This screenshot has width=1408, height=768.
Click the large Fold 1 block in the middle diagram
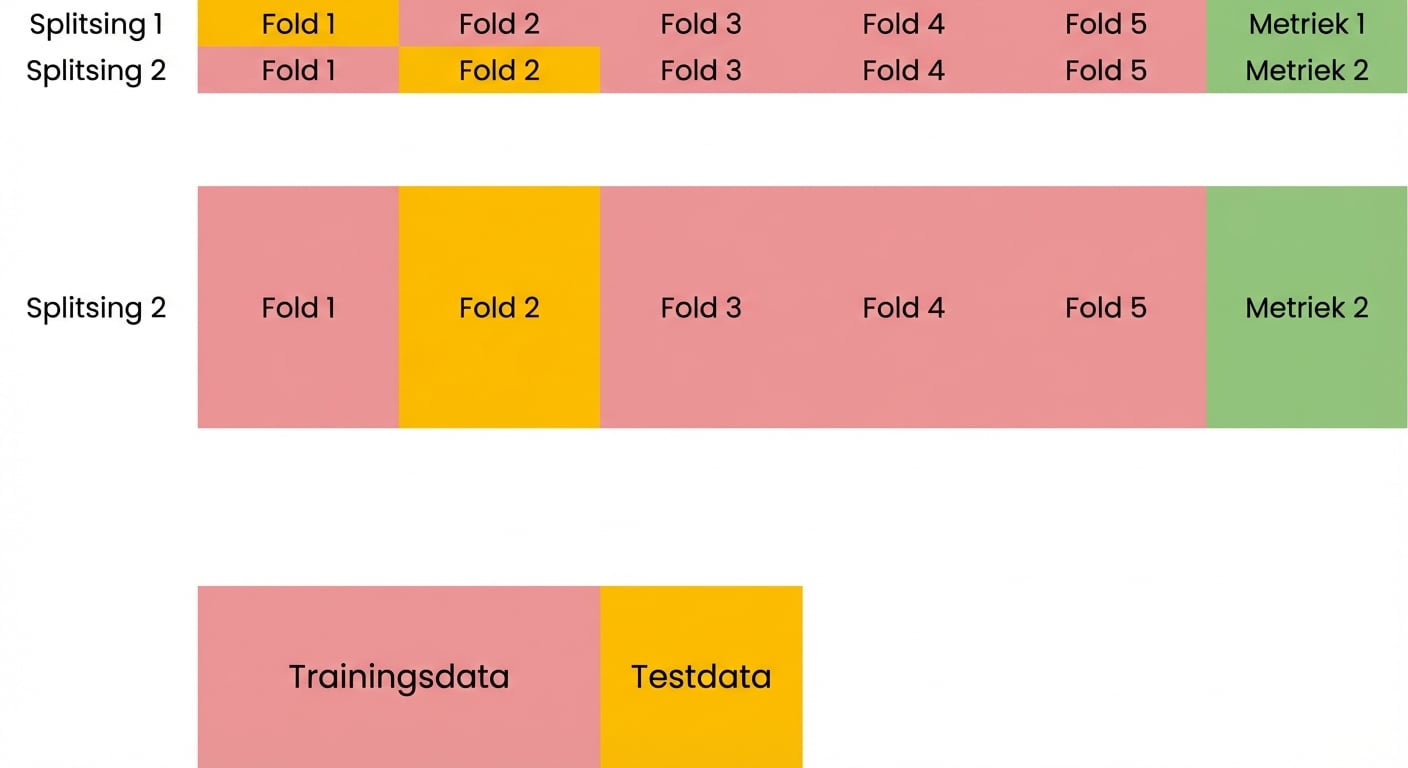(x=298, y=307)
